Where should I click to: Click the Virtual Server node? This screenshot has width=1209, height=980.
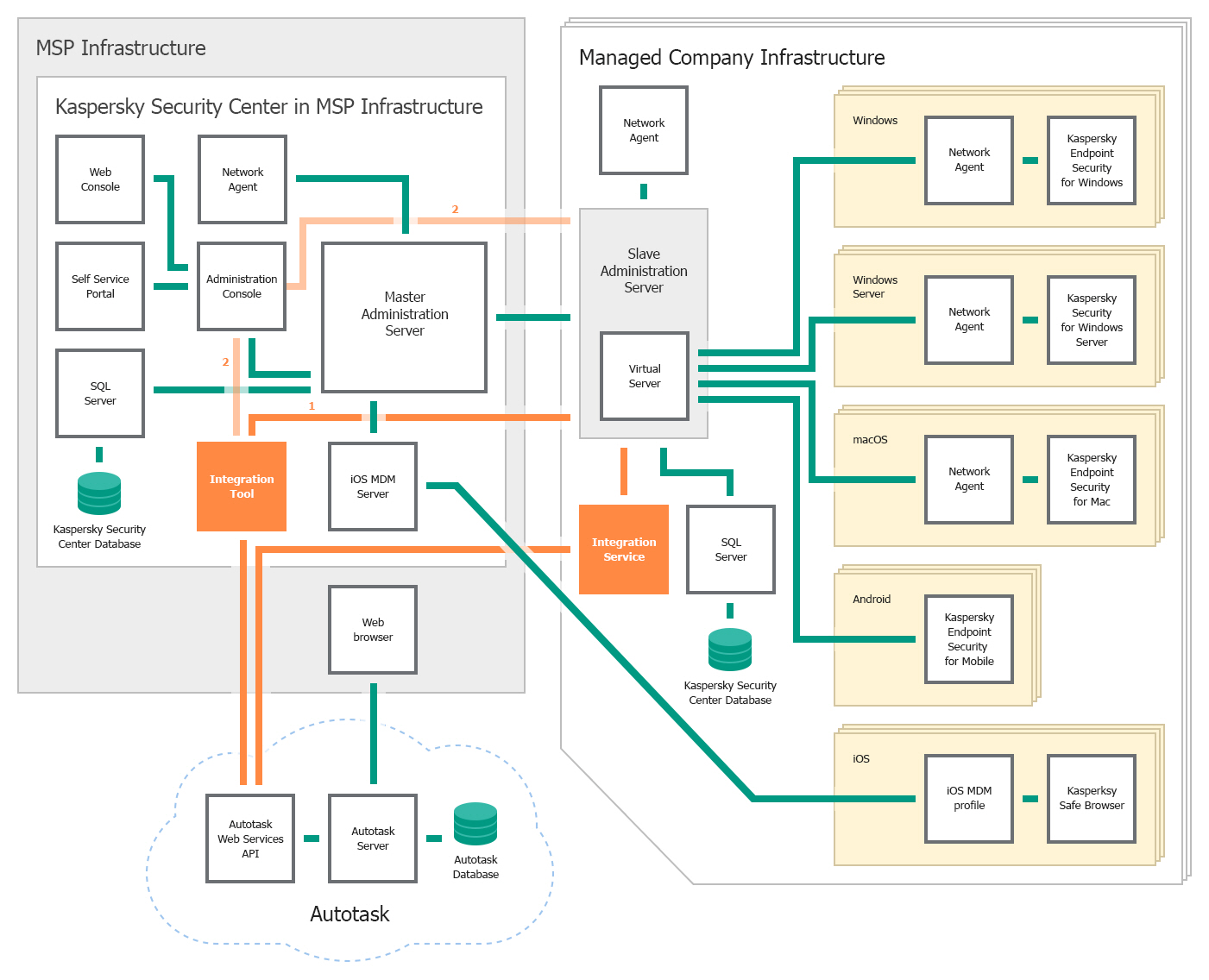tap(643, 376)
